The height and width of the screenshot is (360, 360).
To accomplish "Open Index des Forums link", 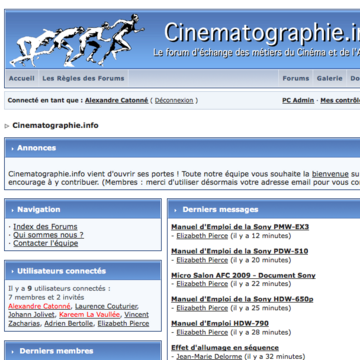I will coord(45,227).
